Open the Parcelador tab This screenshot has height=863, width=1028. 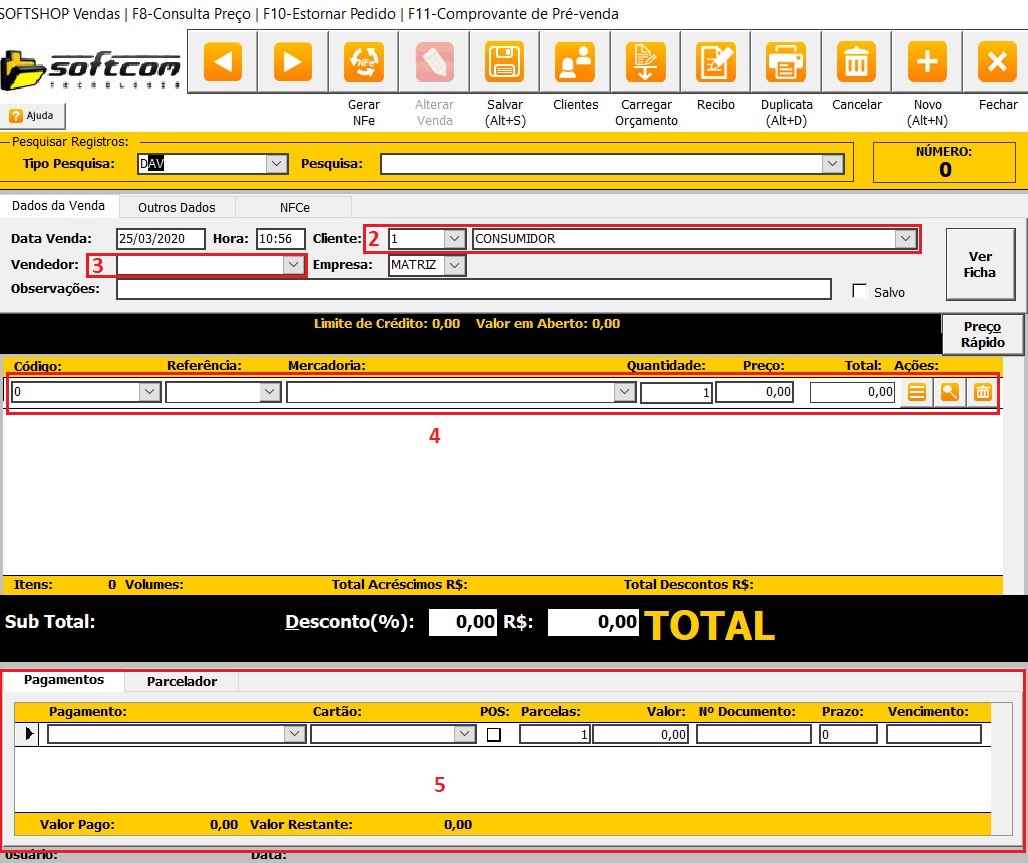181,681
